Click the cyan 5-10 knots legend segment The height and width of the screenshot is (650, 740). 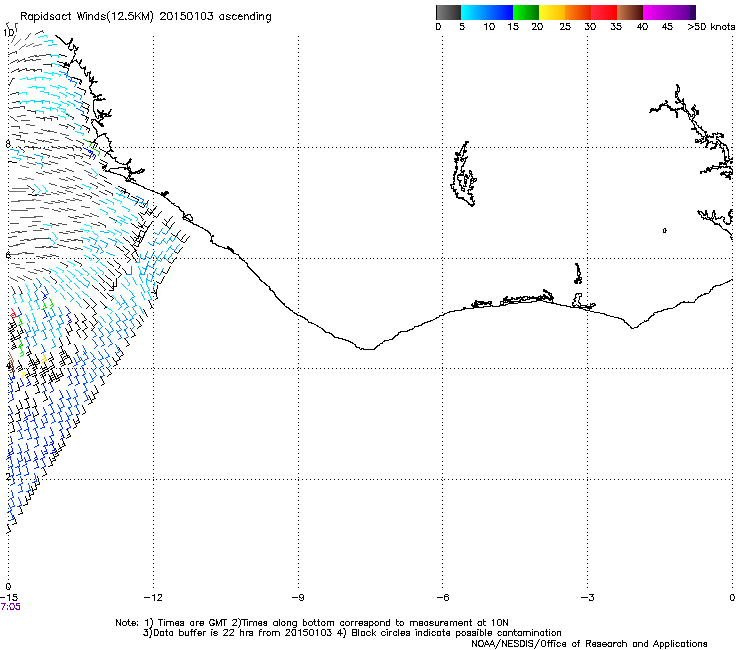tap(474, 12)
